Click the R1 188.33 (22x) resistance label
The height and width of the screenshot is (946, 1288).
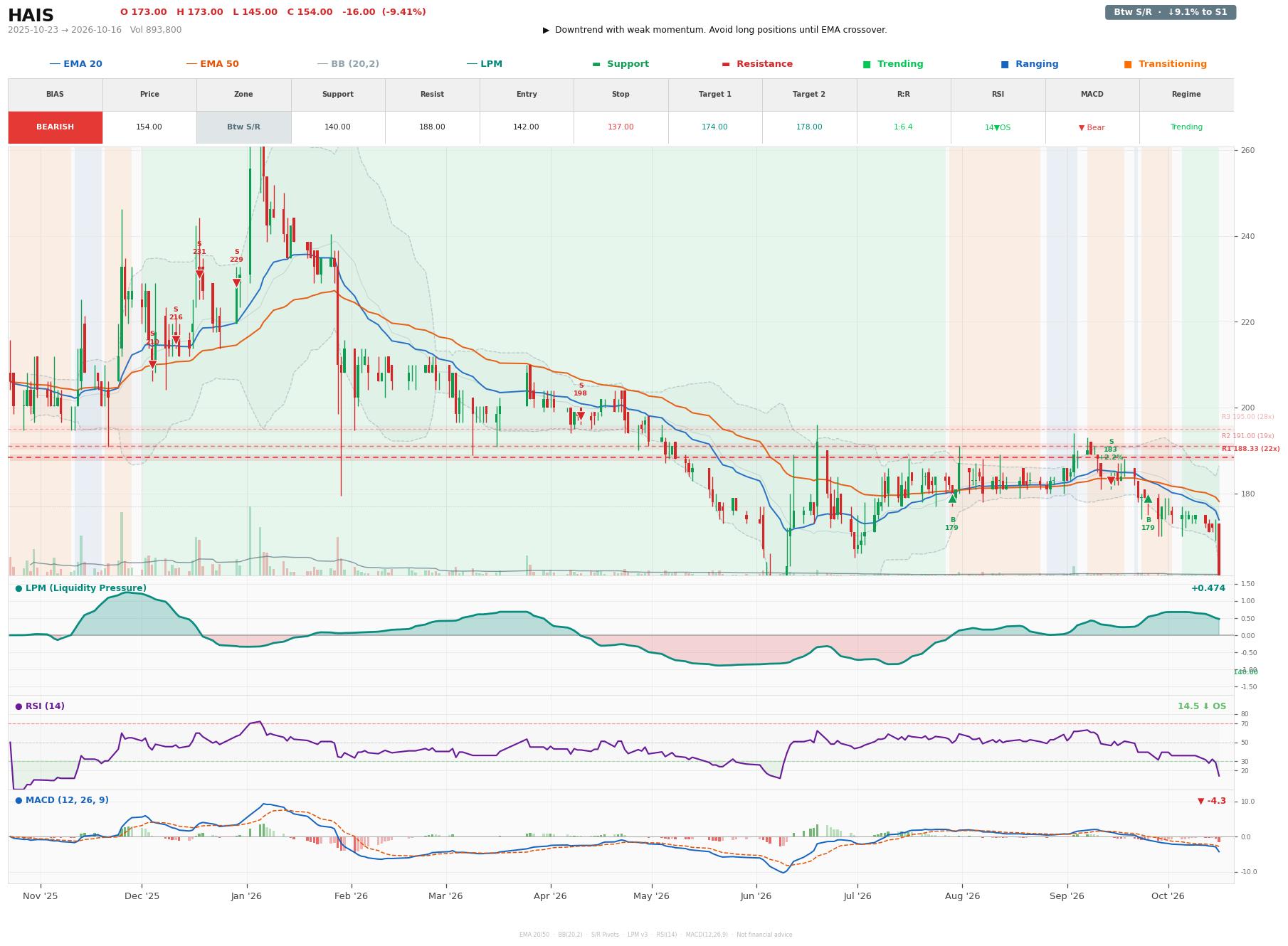click(x=1250, y=449)
